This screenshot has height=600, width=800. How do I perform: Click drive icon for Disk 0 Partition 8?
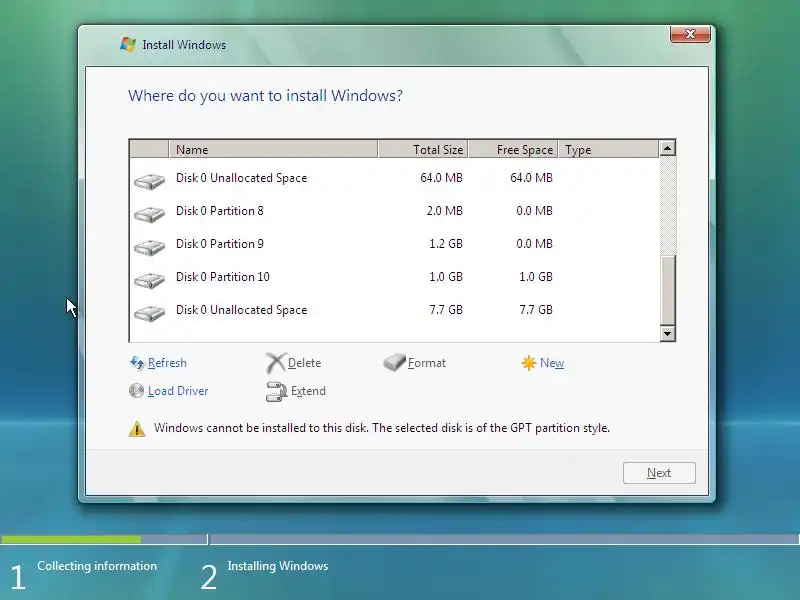coord(149,214)
